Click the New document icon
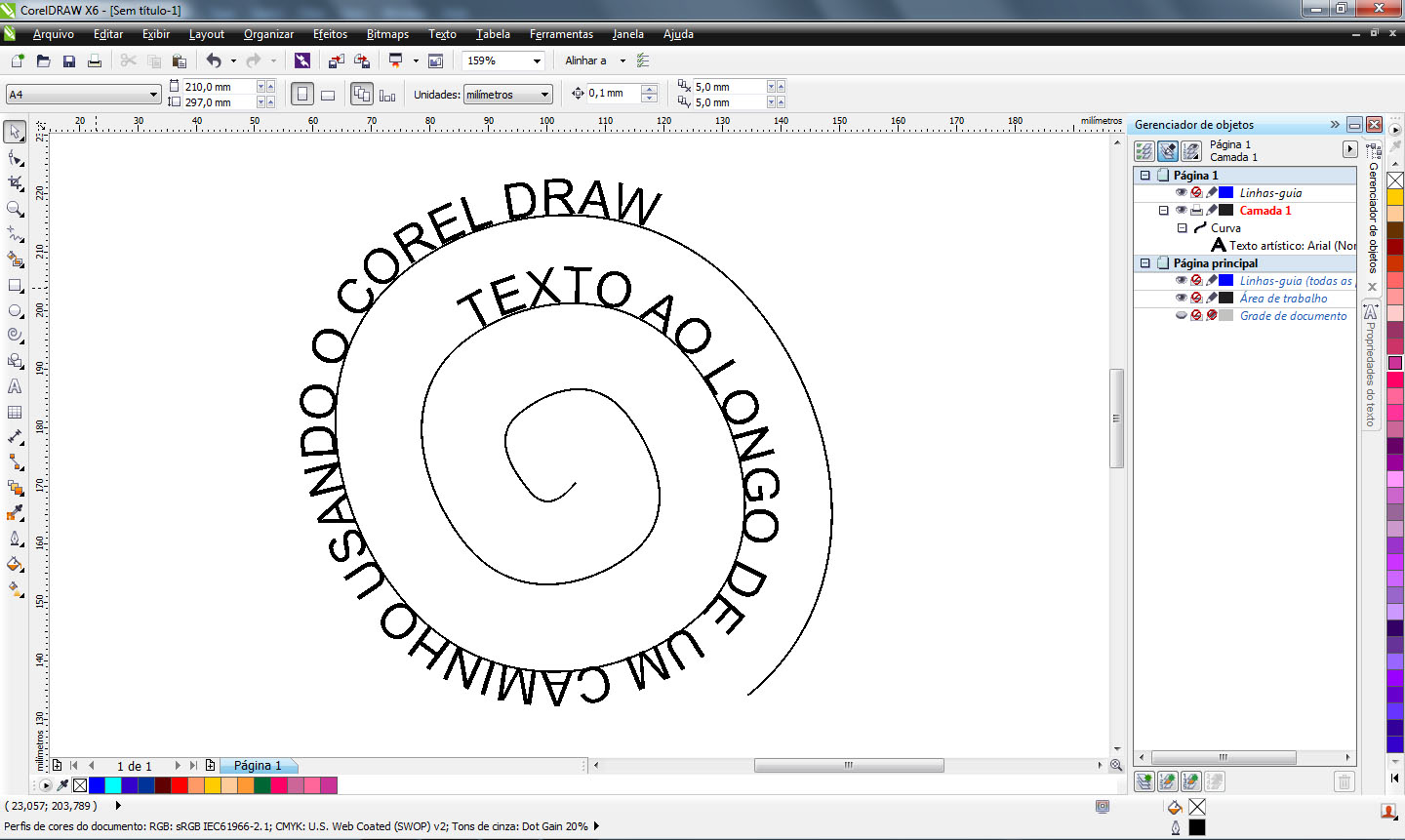 point(17,60)
